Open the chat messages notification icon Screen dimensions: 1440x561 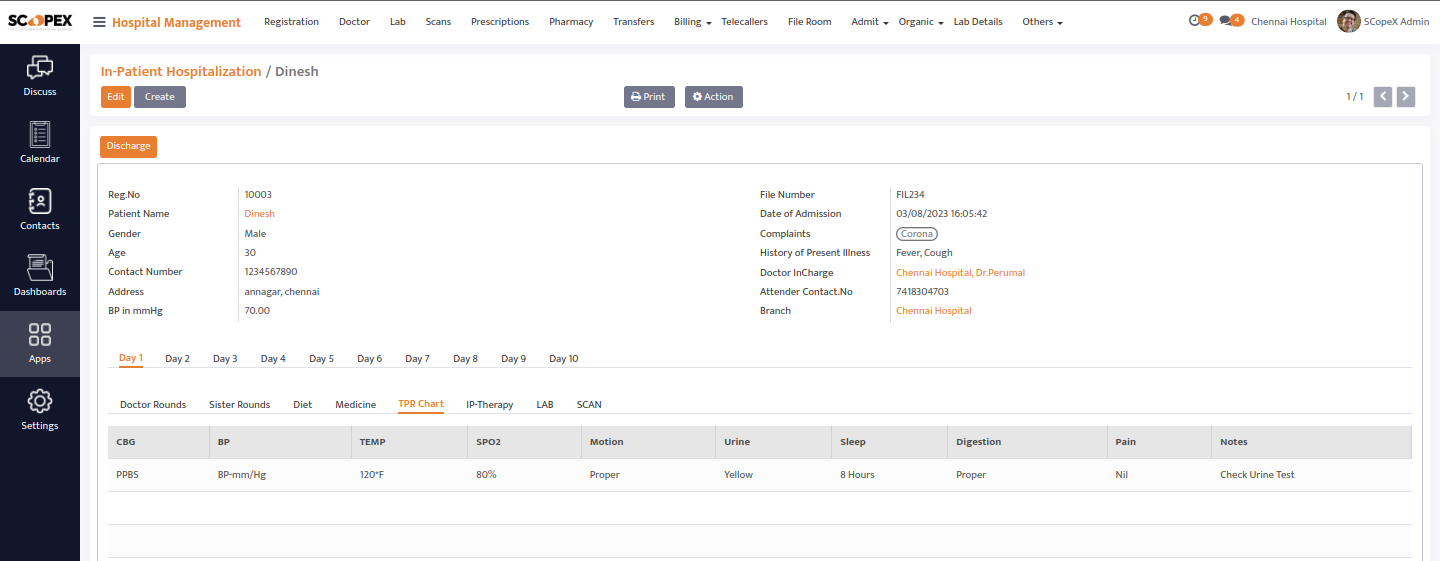1226,21
